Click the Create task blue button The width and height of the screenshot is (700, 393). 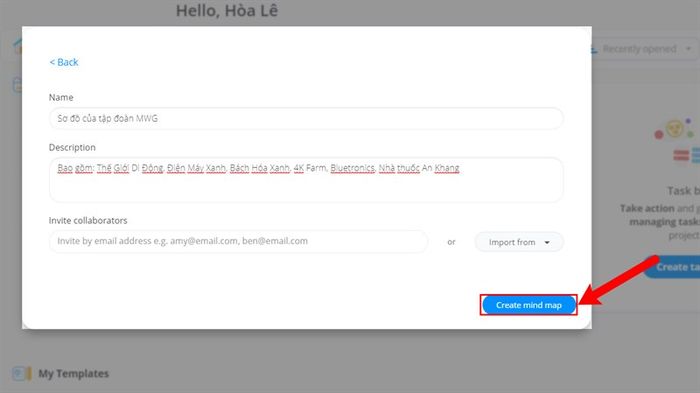pyautogui.click(x=673, y=267)
